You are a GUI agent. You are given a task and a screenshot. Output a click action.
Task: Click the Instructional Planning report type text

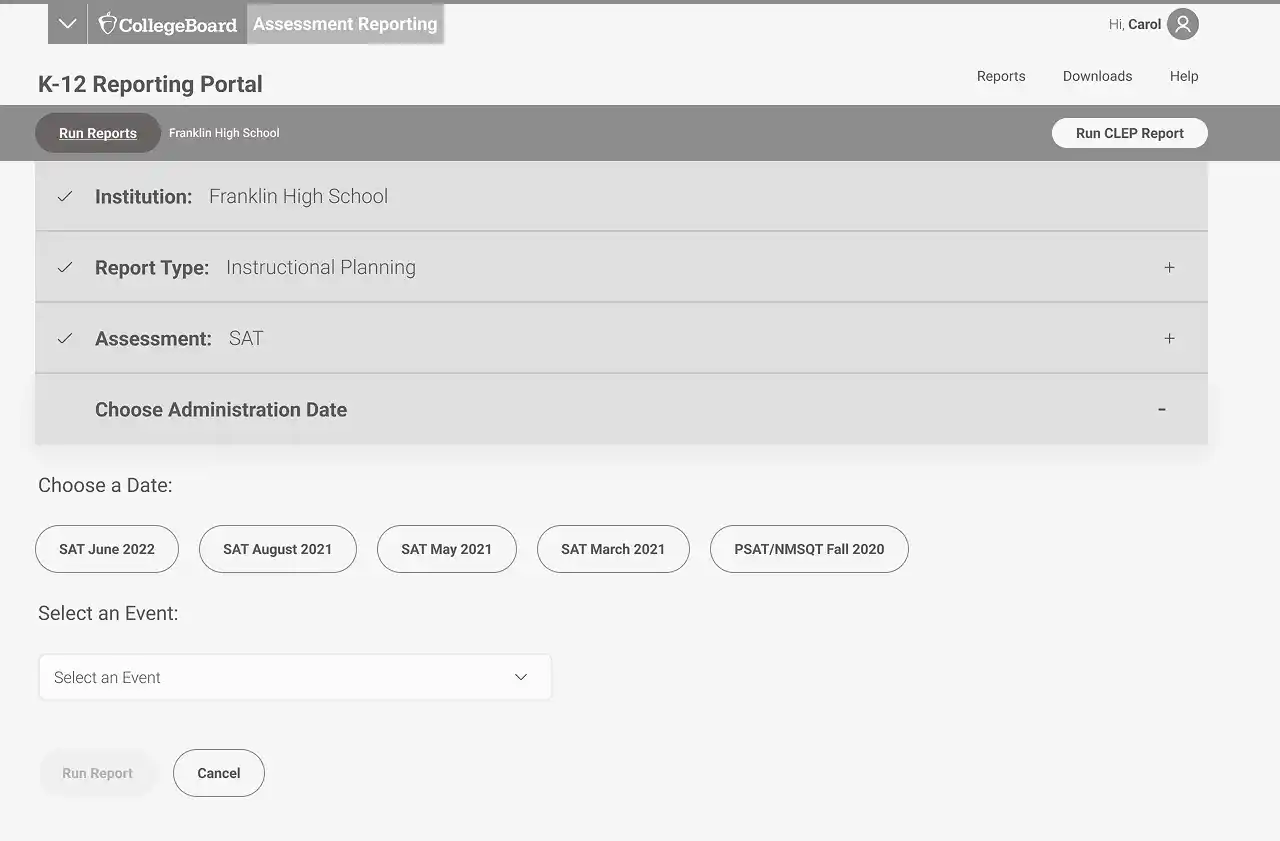click(321, 268)
